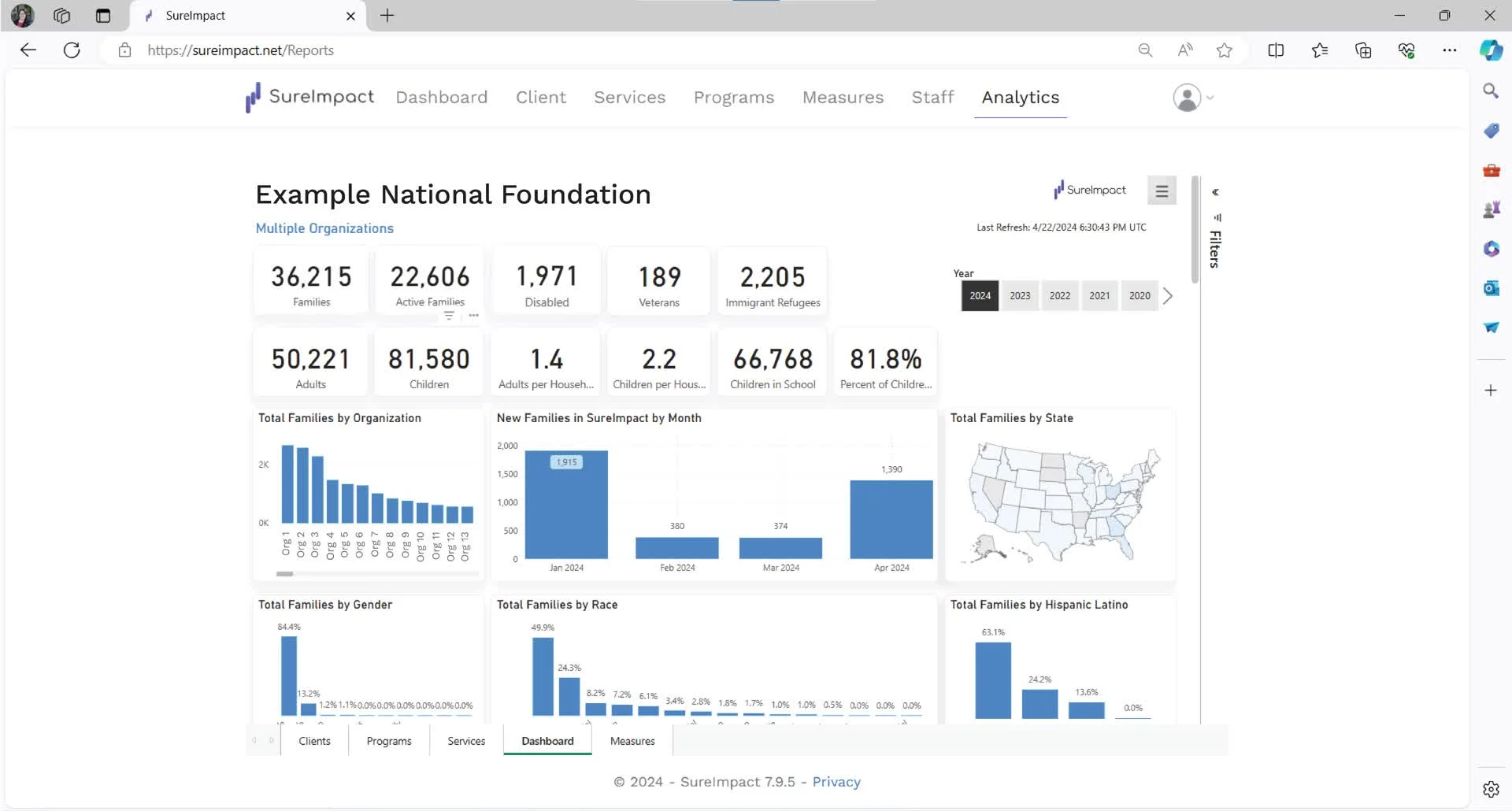Open the Privacy link in footer
1512x811 pixels.
[836, 782]
